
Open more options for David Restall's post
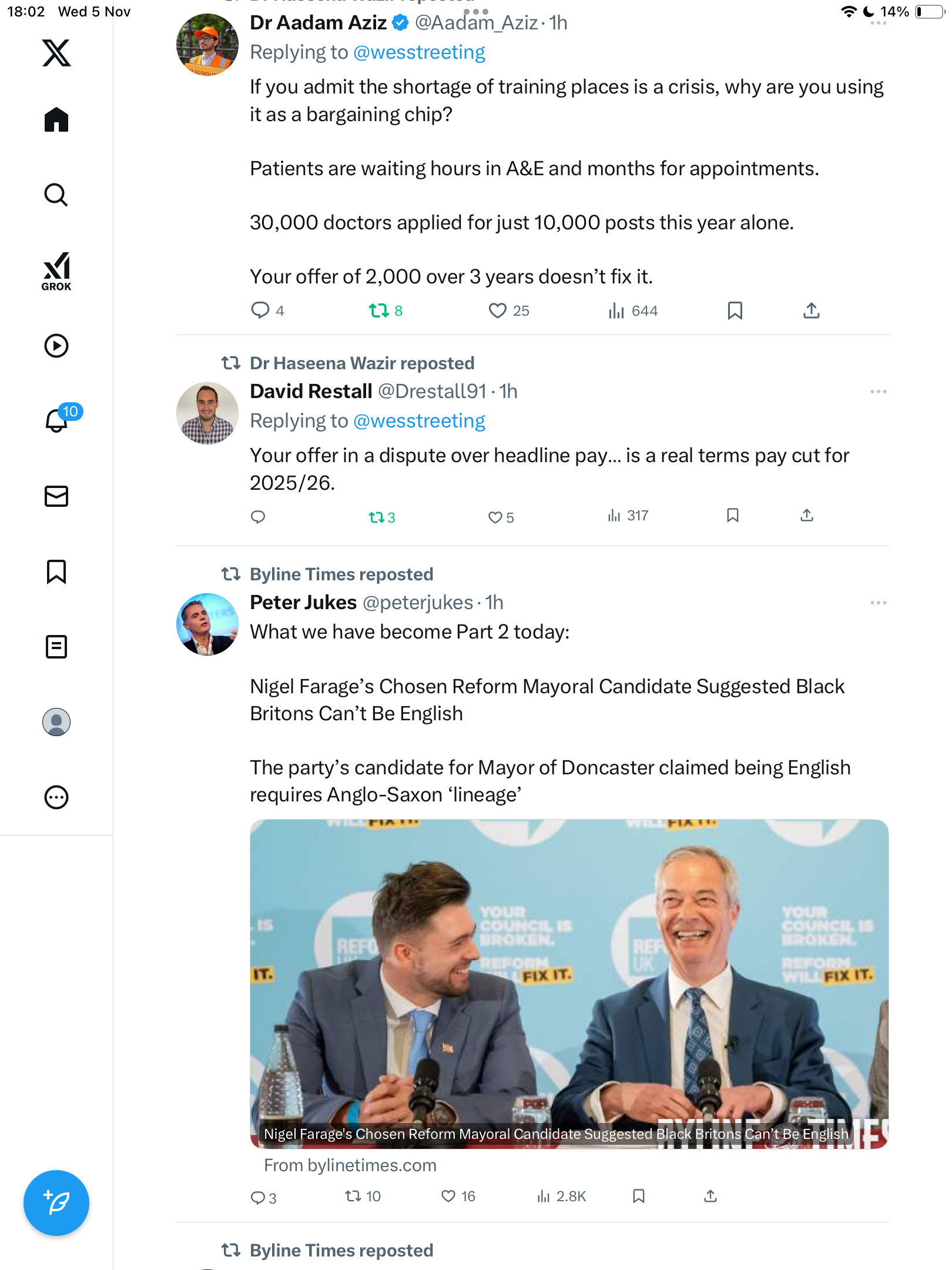point(878,392)
